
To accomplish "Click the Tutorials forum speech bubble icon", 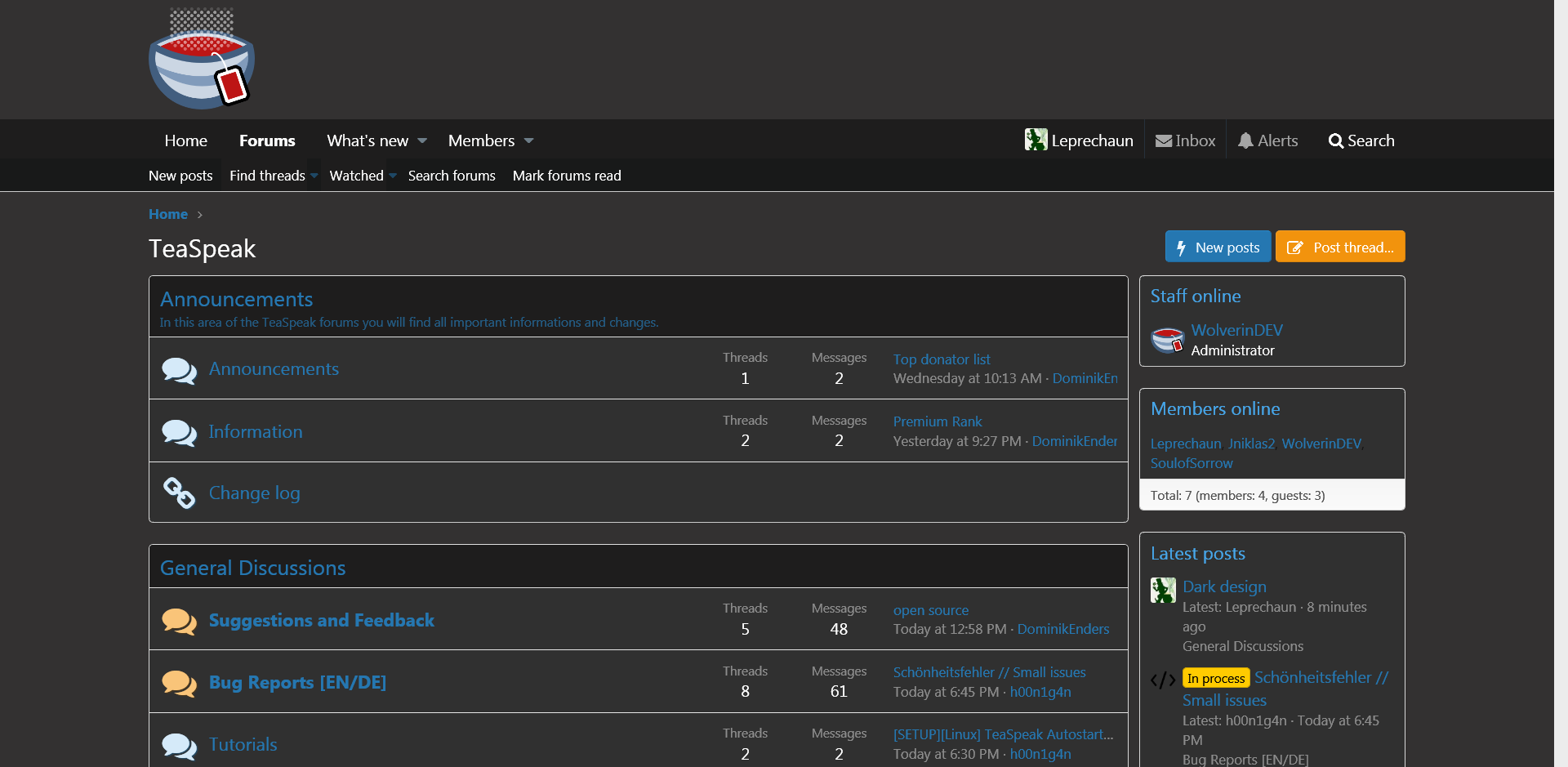I will [x=179, y=745].
